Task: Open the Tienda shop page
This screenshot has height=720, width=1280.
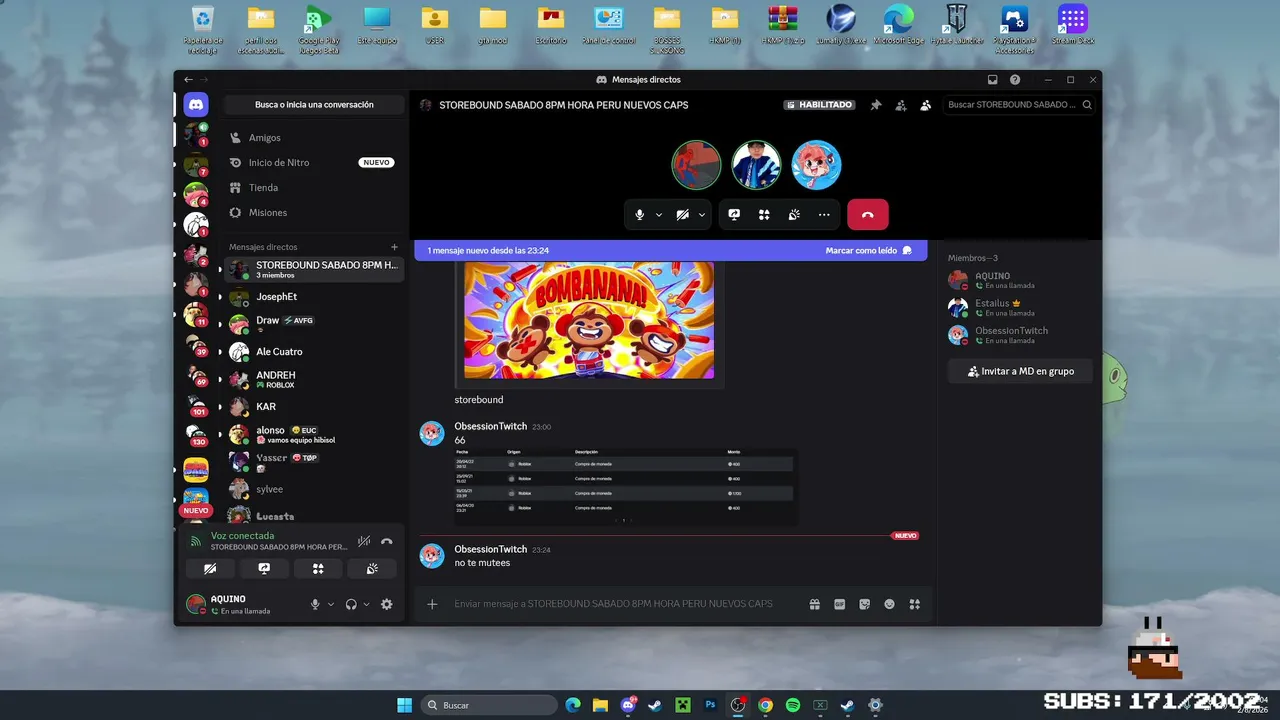Action: (x=314, y=188)
